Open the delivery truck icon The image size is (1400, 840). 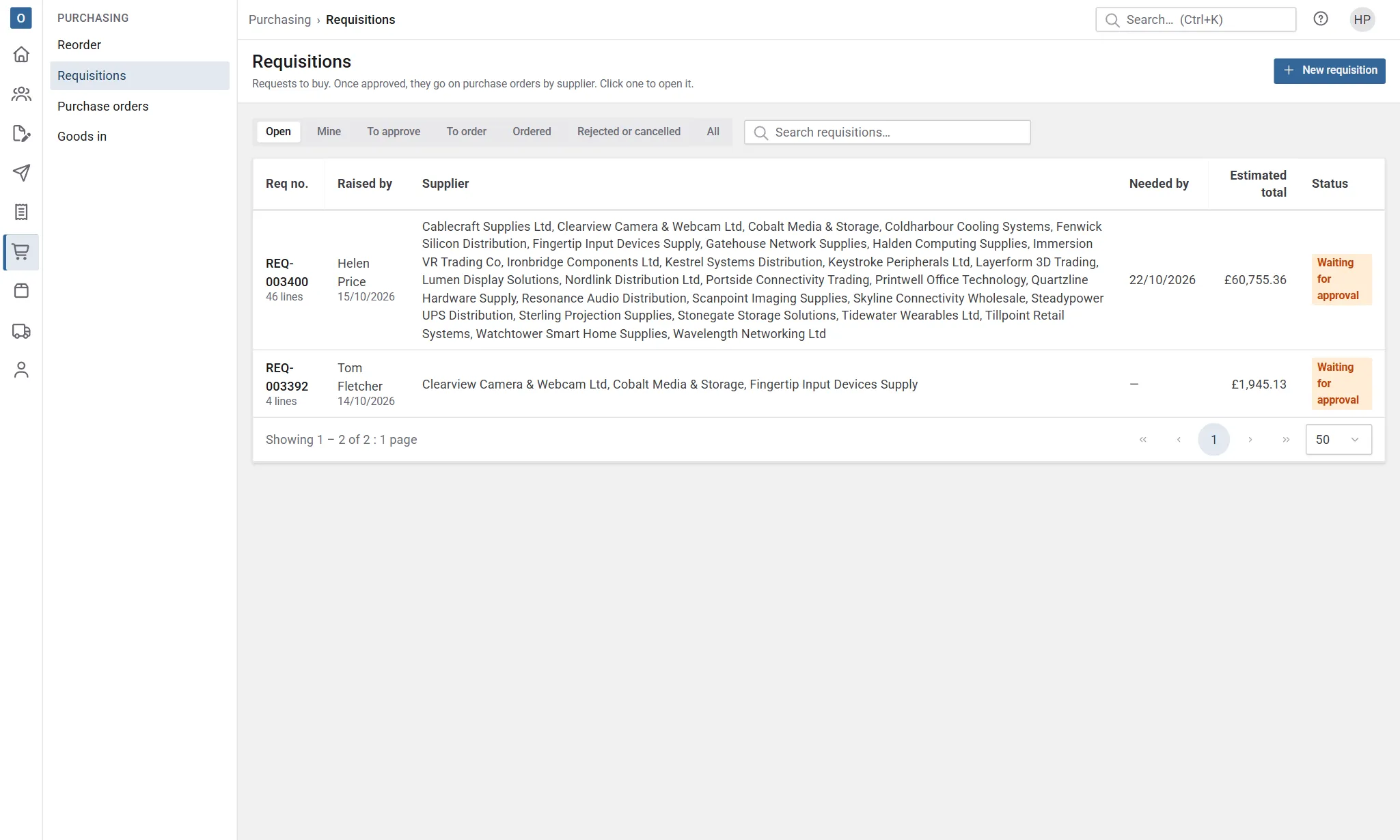coord(21,331)
